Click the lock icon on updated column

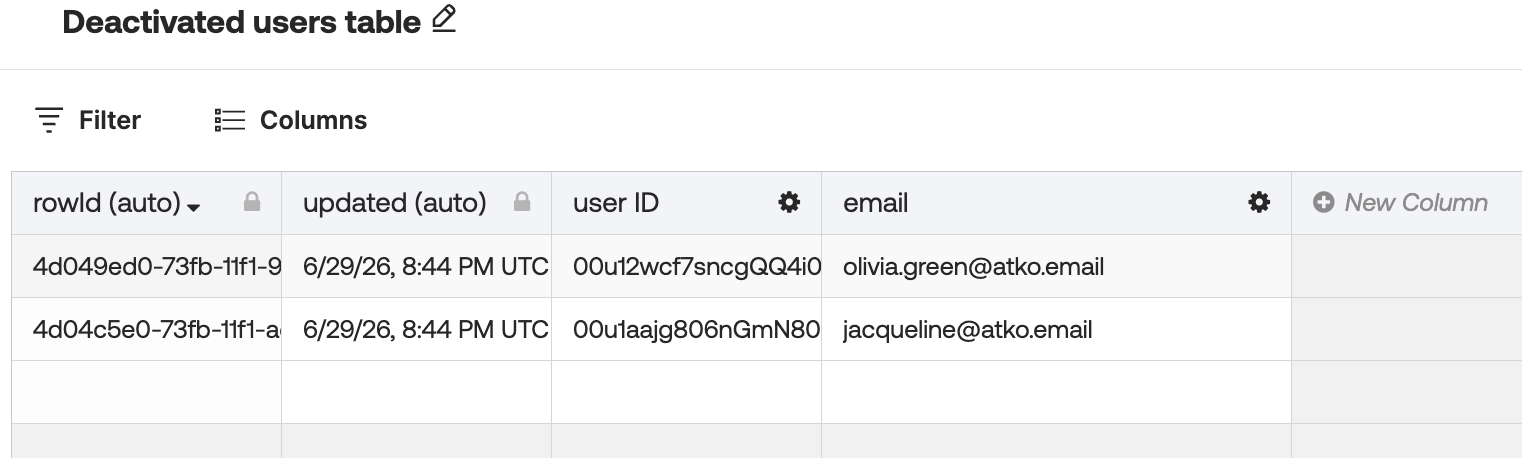pos(522,203)
